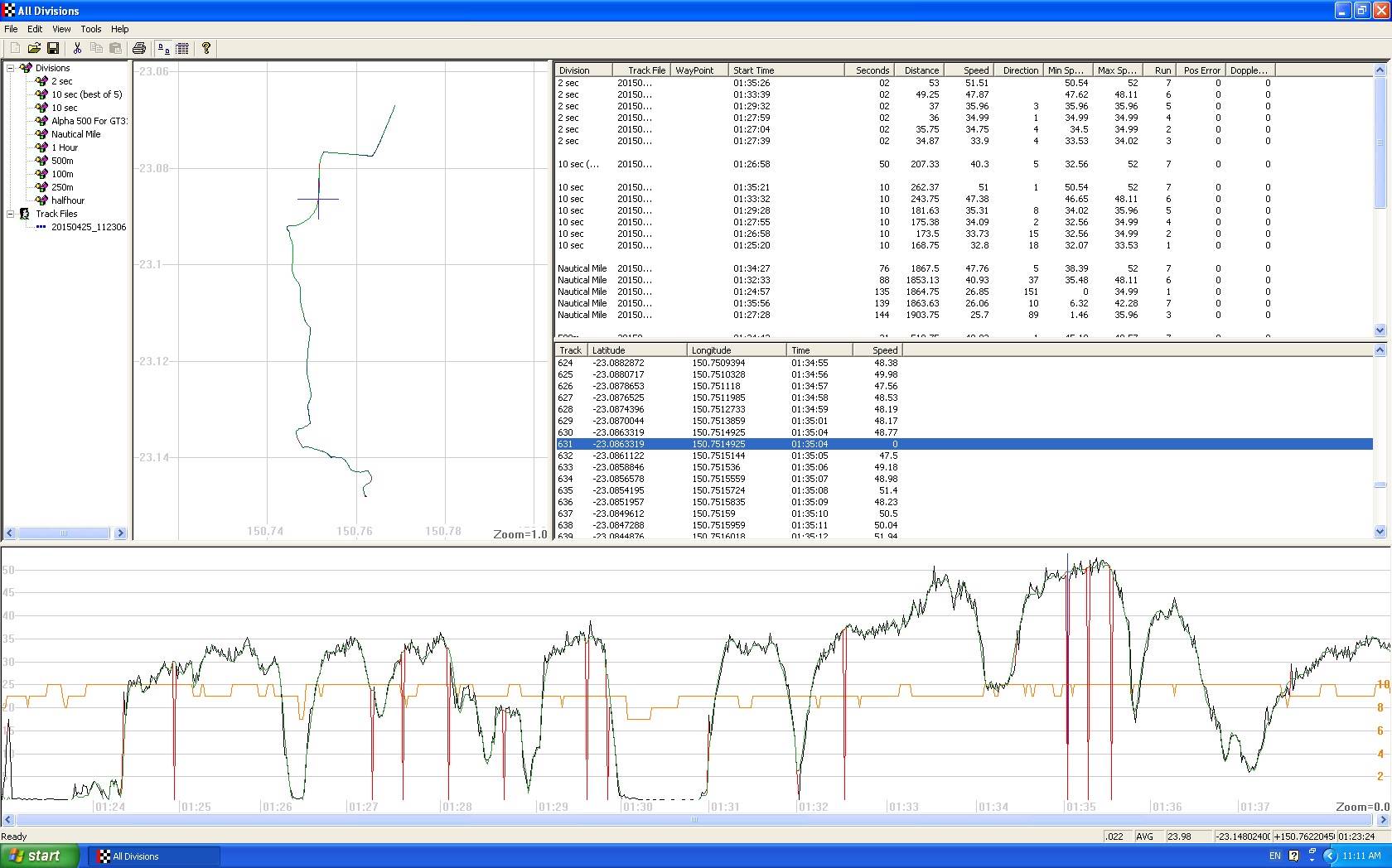Viewport: 1392px width, 868px height.
Task: Click the Start button
Action: point(38,856)
